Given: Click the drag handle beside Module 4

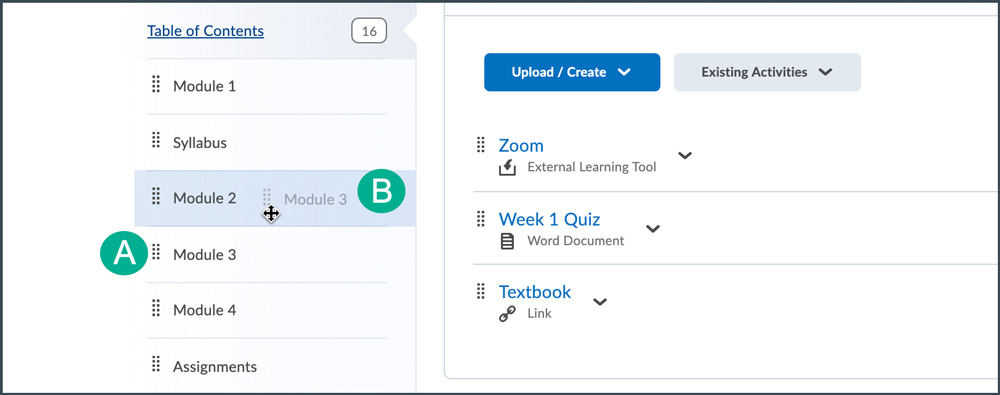Looking at the screenshot, I should (156, 309).
